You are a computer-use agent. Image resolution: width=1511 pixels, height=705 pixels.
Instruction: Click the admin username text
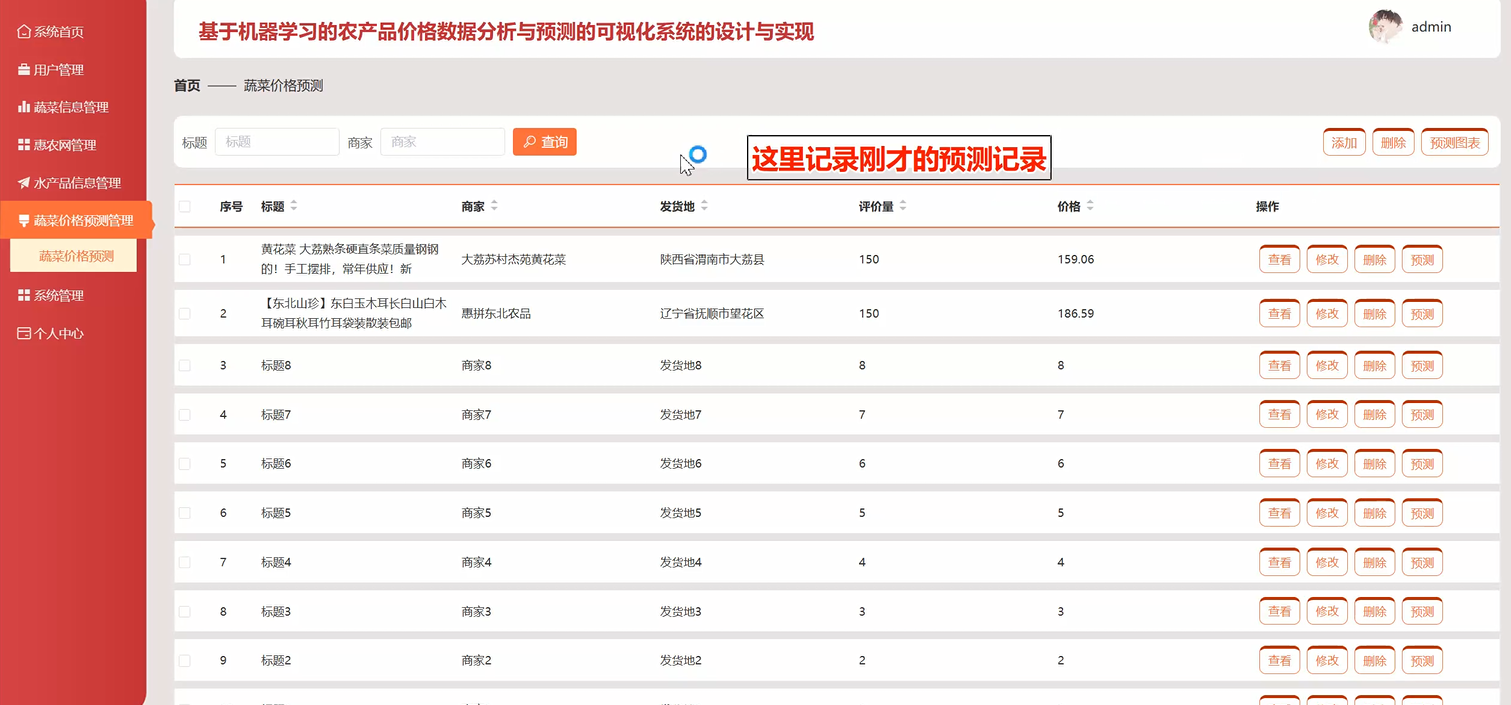[1431, 27]
